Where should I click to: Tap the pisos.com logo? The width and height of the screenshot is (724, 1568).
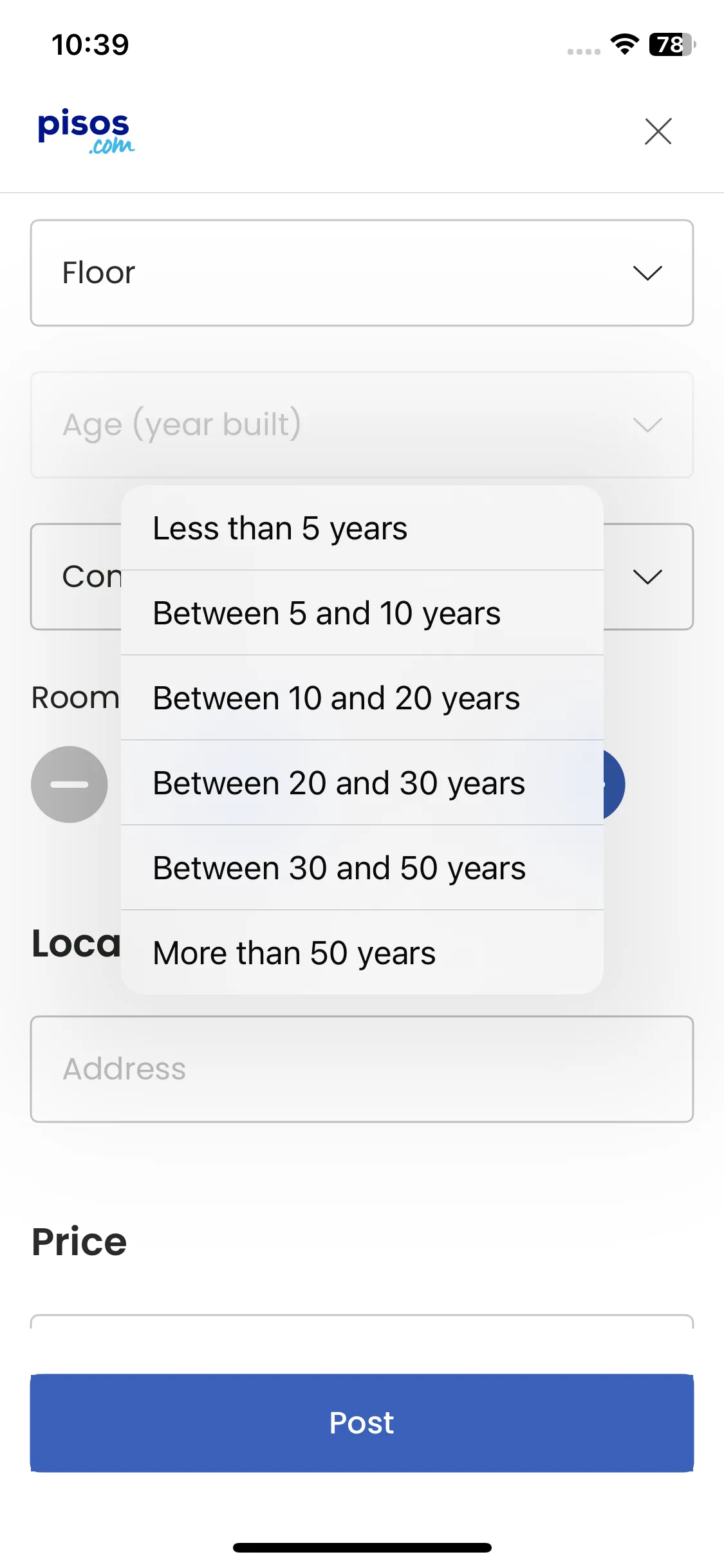[x=86, y=131]
